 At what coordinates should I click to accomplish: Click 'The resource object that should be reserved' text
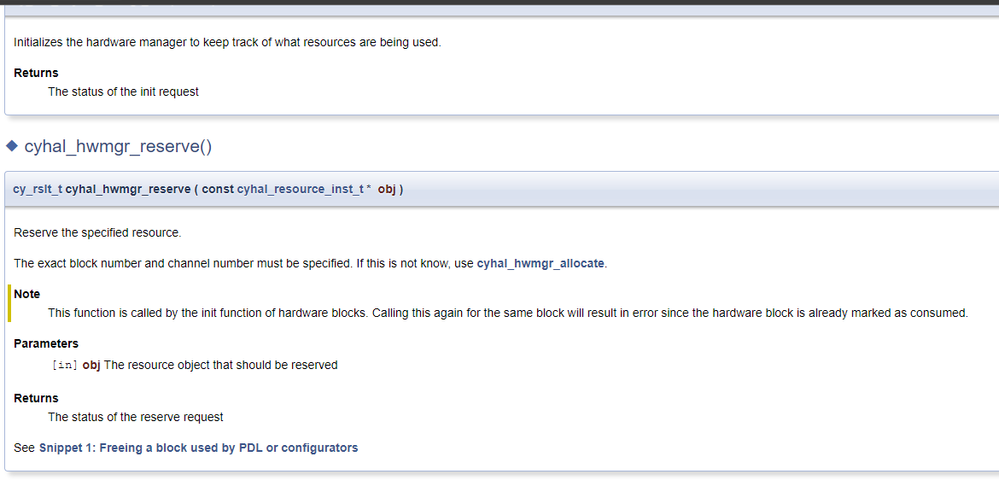point(220,365)
